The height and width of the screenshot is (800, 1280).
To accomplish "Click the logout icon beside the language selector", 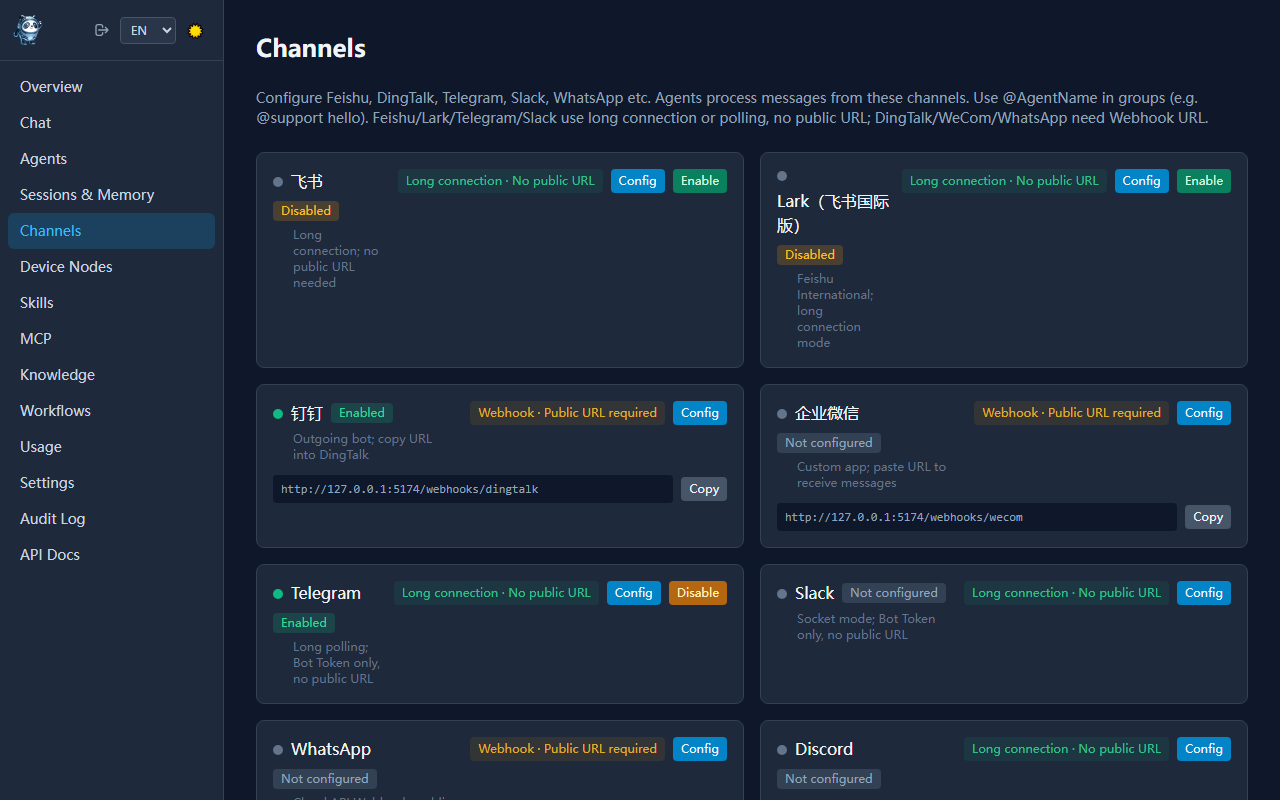I will coord(101,30).
